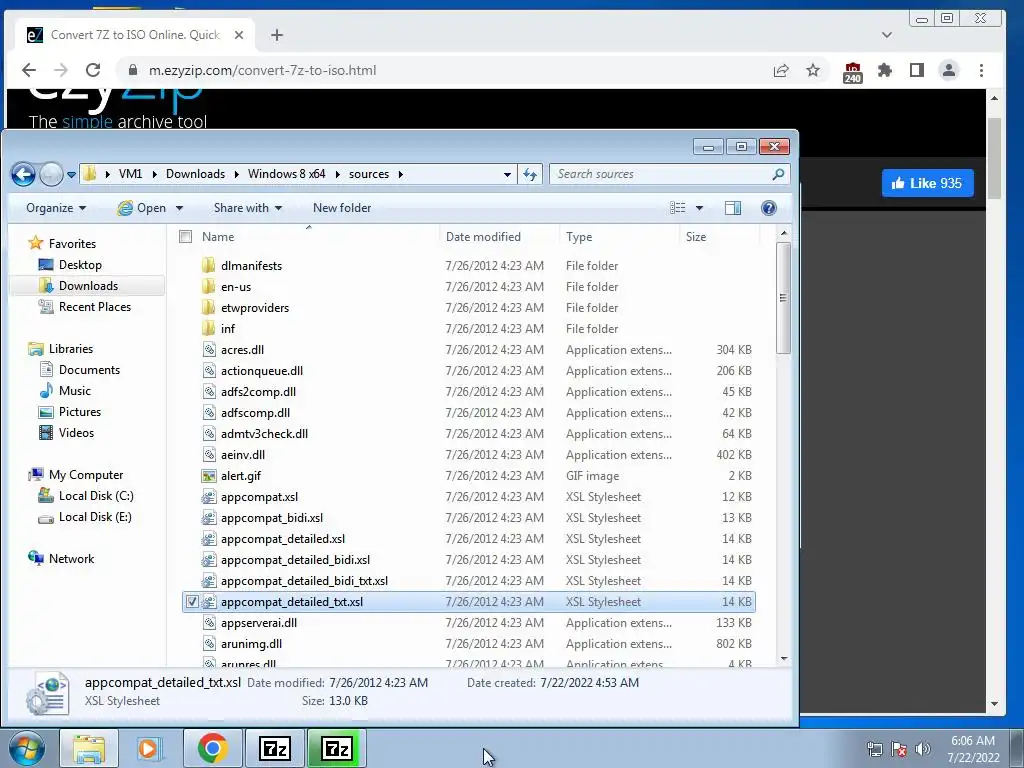Click Open in Explorer toolbar
The height and width of the screenshot is (768, 1024).
[x=142, y=208]
